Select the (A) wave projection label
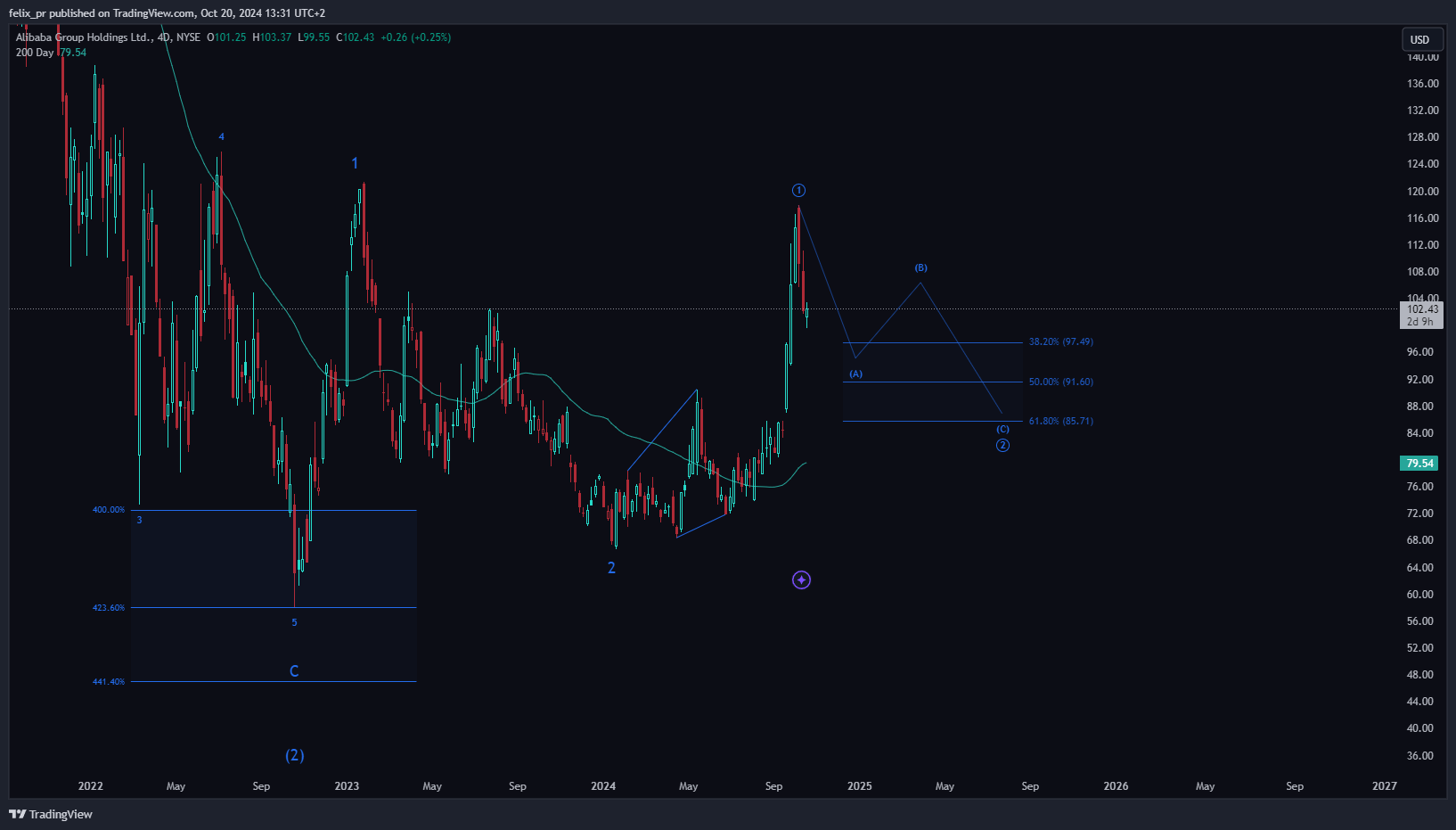The width and height of the screenshot is (1456, 830). pyautogui.click(x=855, y=374)
